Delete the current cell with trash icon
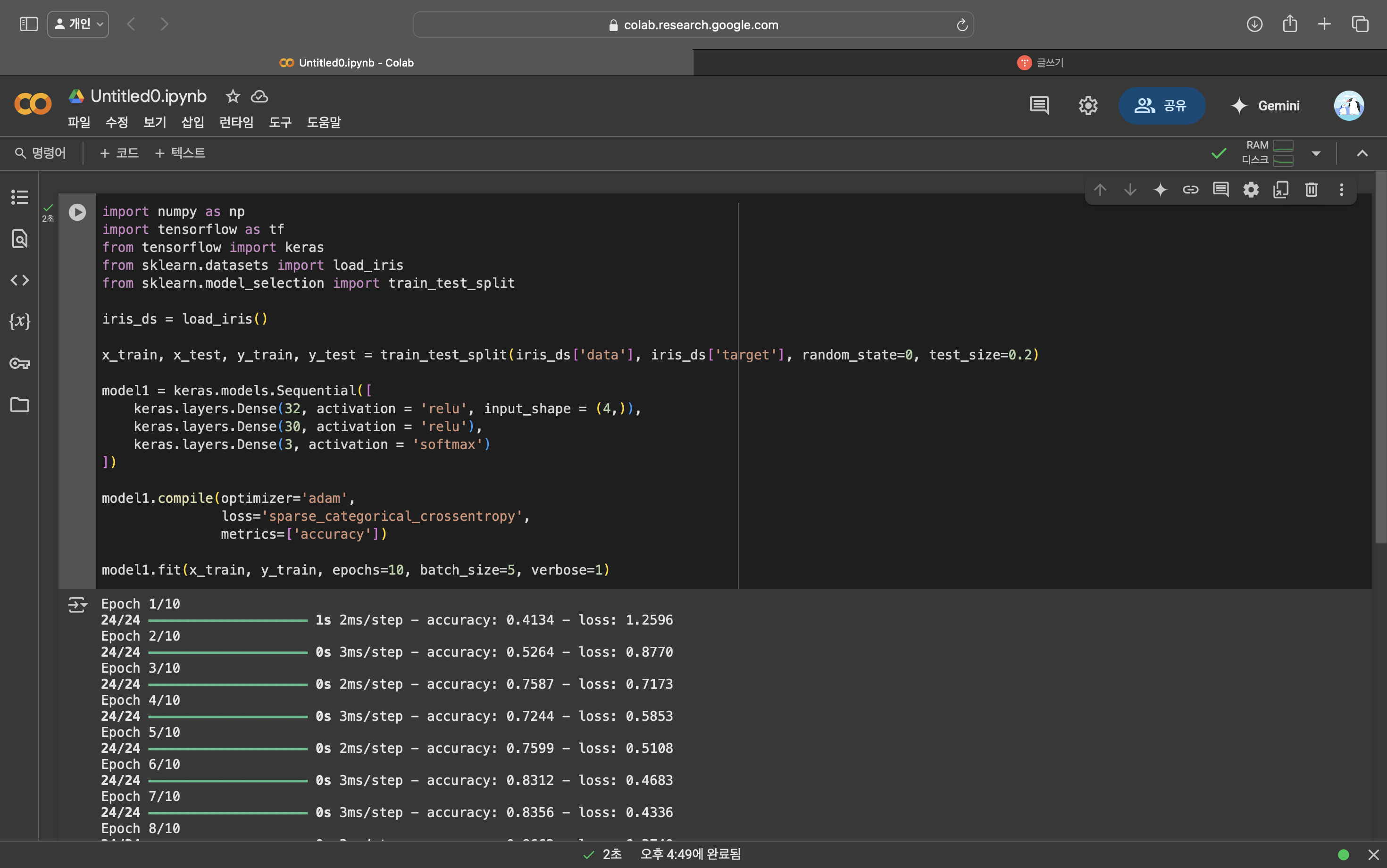The image size is (1387, 868). pos(1311,190)
